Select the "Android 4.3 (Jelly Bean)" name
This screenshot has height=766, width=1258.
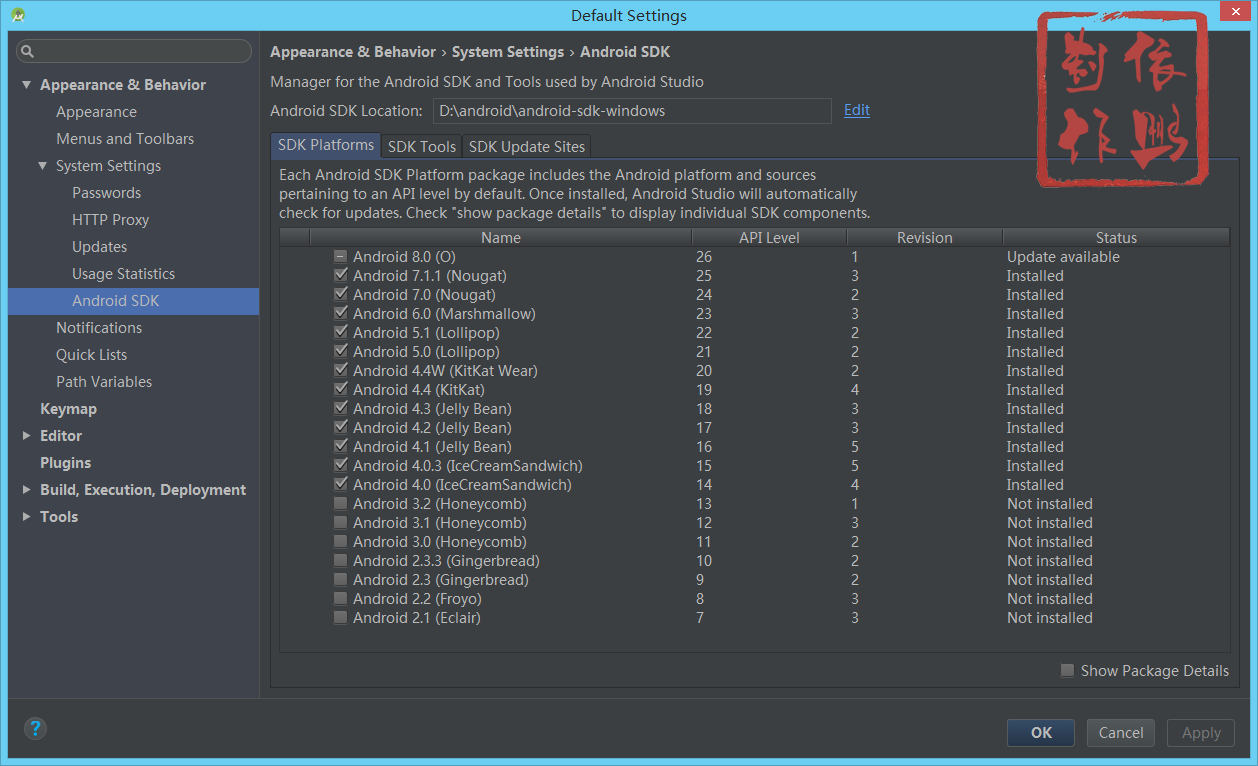click(432, 409)
